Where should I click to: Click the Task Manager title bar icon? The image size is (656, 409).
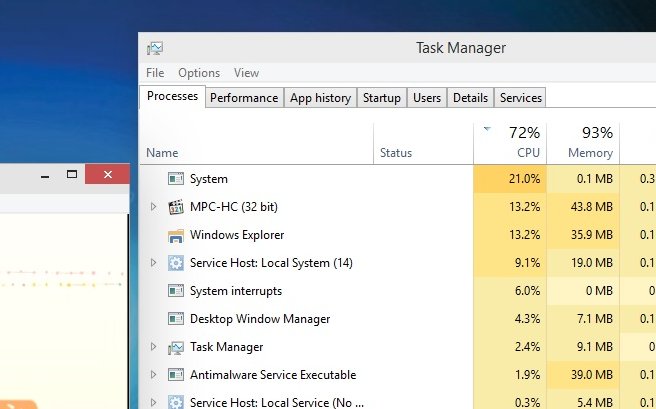coord(155,48)
